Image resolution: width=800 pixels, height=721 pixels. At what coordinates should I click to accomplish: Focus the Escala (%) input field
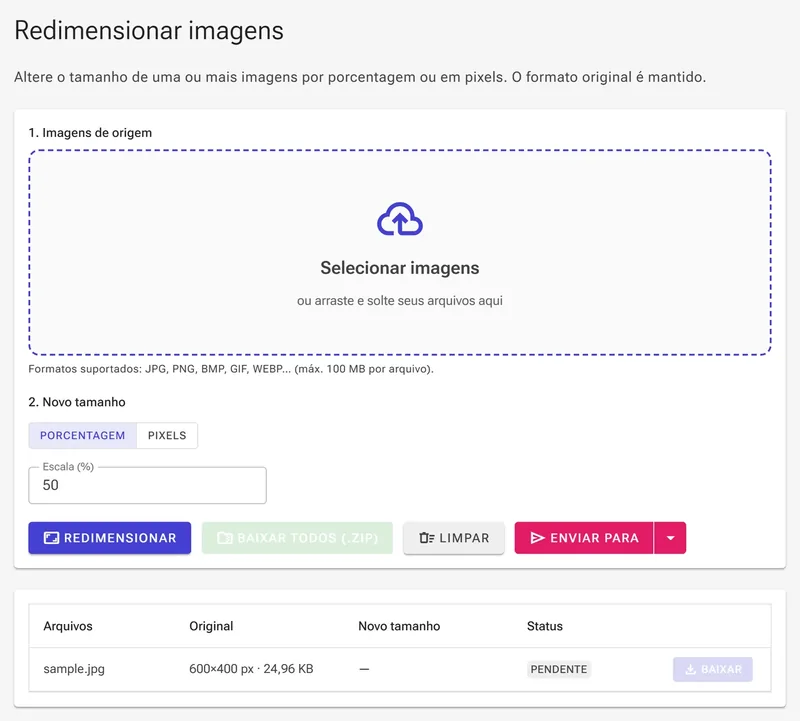point(147,485)
